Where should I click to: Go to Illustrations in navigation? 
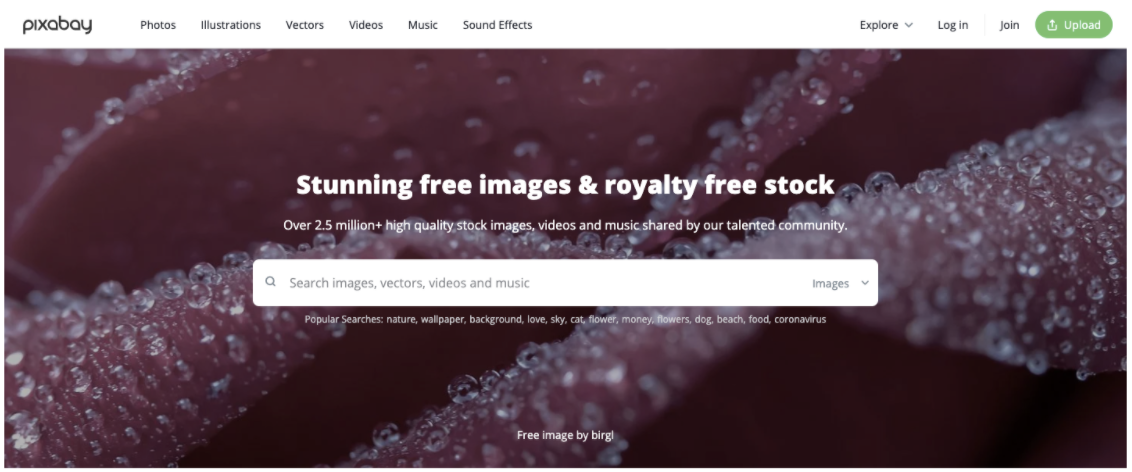(x=231, y=25)
